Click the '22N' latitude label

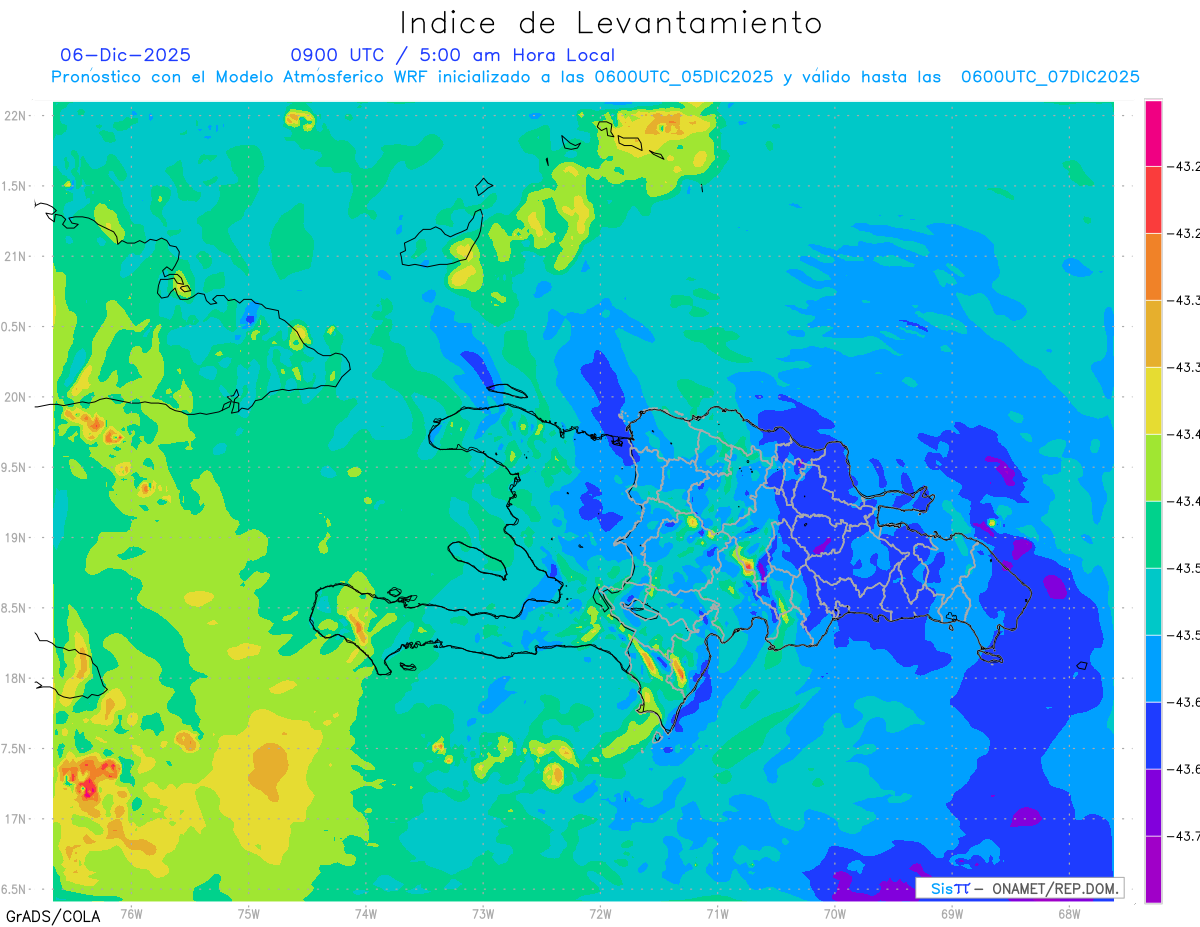click(x=16, y=115)
